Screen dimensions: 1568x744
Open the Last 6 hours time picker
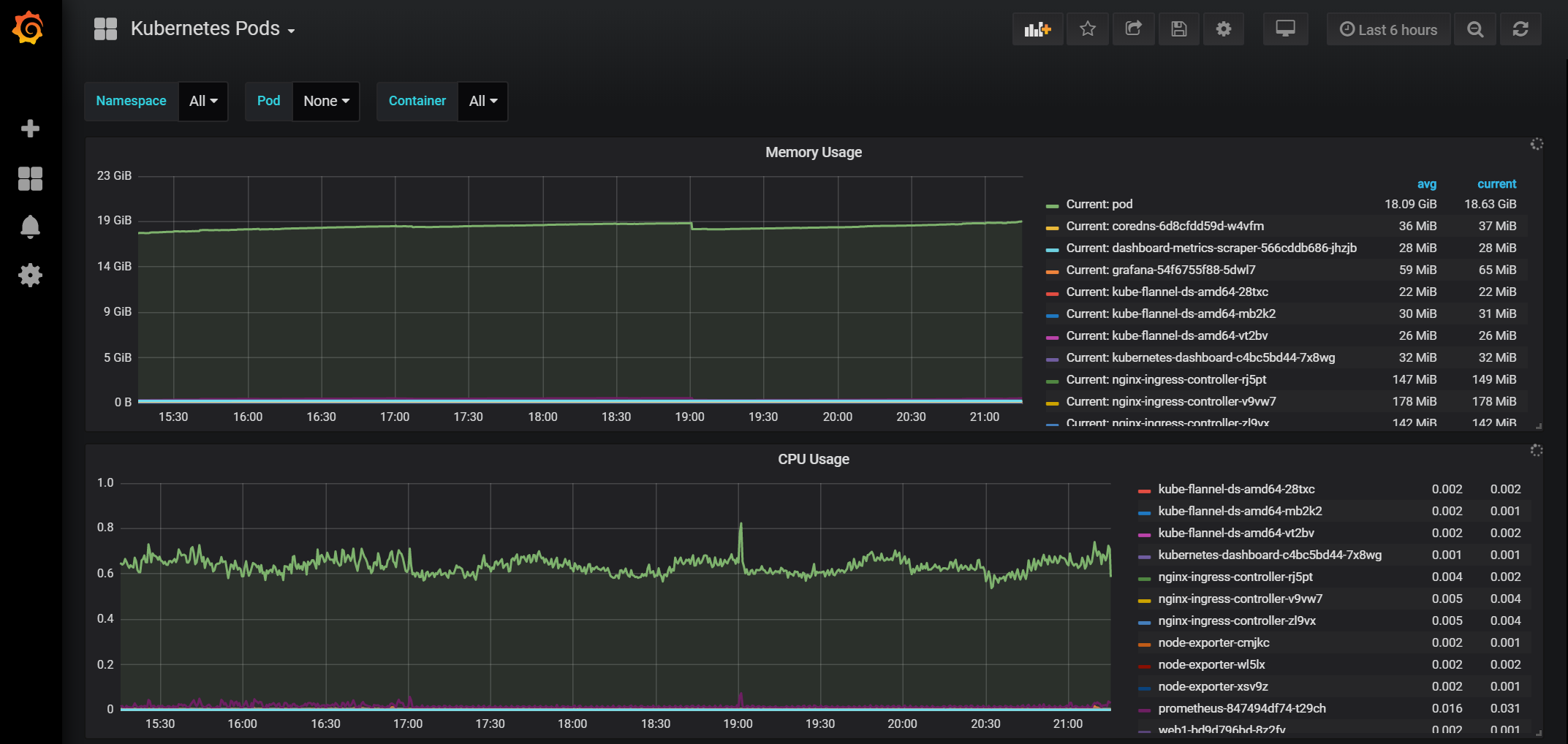(1388, 29)
